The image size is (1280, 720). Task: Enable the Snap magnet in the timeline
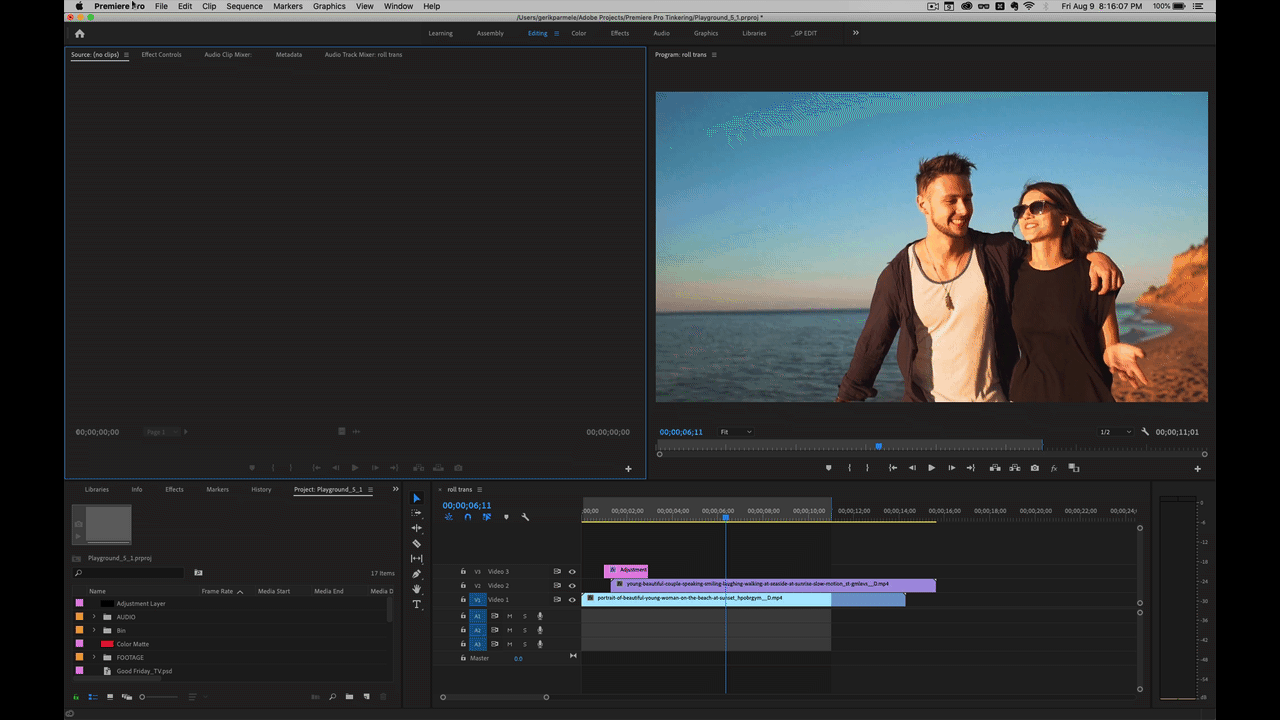467,517
